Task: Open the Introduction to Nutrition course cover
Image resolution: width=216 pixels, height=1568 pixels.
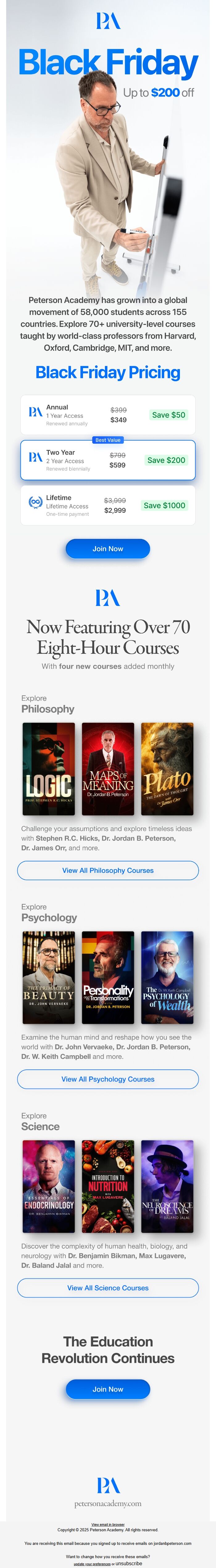Action: click(108, 1186)
